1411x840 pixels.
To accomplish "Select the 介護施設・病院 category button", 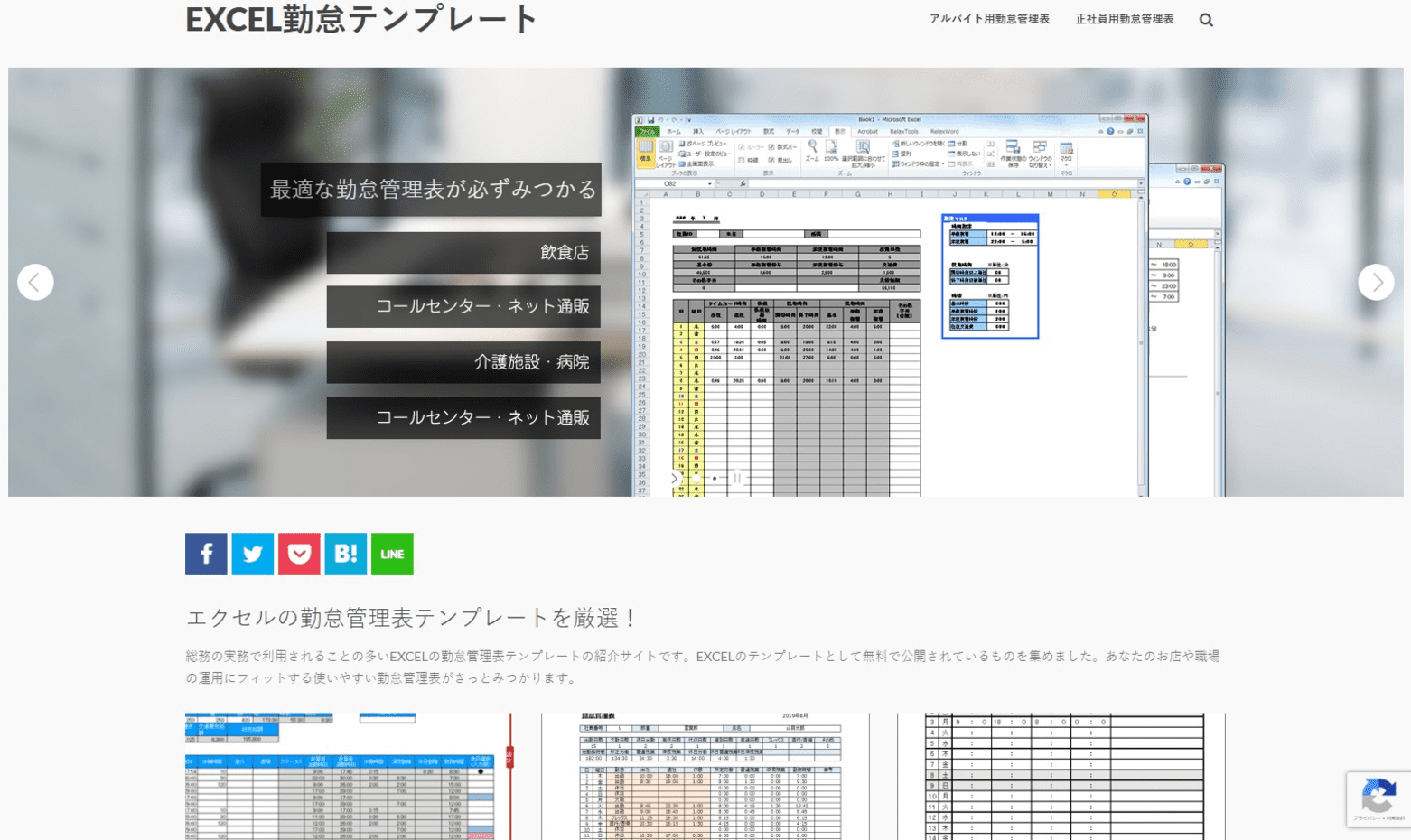I will coord(463,363).
